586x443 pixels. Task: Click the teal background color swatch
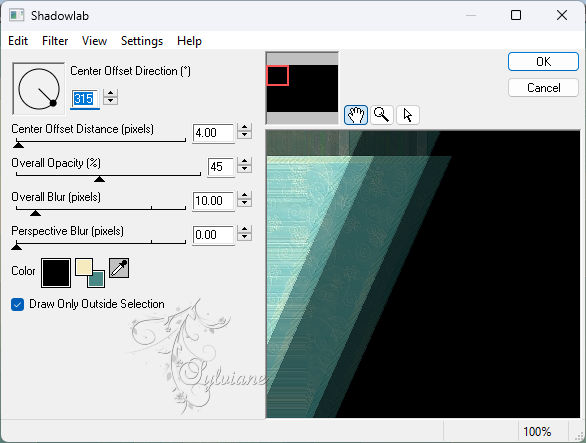(x=97, y=280)
